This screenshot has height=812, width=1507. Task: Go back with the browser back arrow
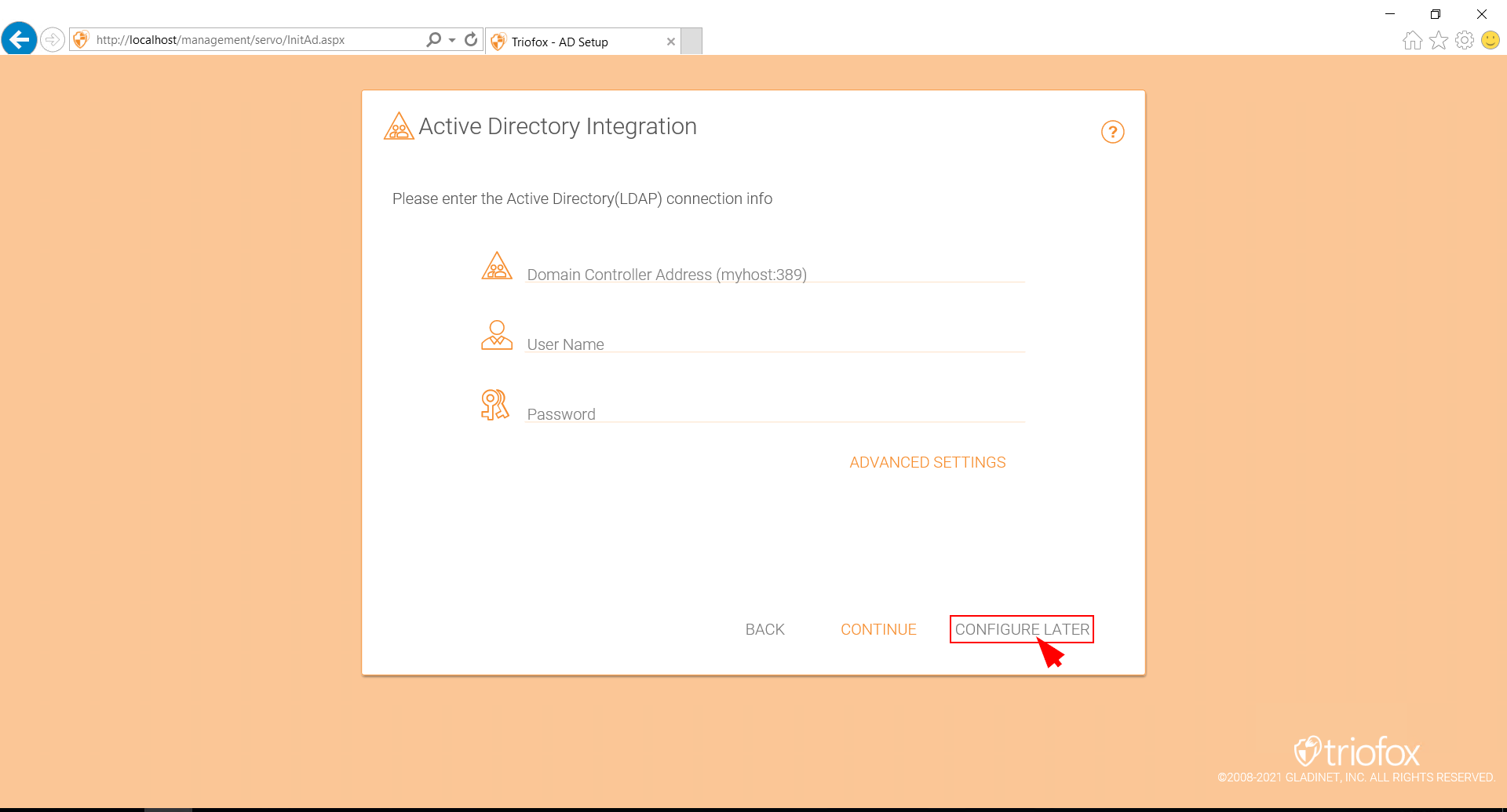click(20, 38)
